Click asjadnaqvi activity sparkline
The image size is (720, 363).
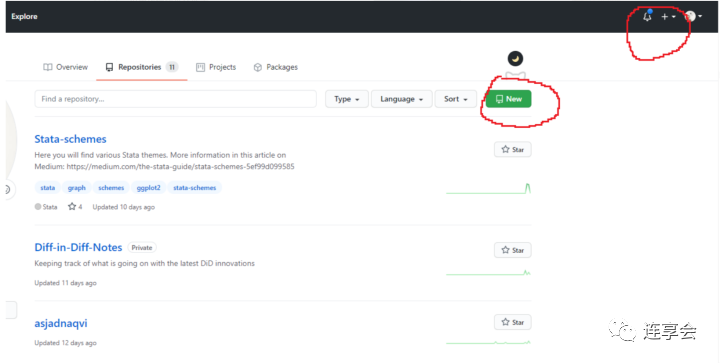click(x=489, y=342)
